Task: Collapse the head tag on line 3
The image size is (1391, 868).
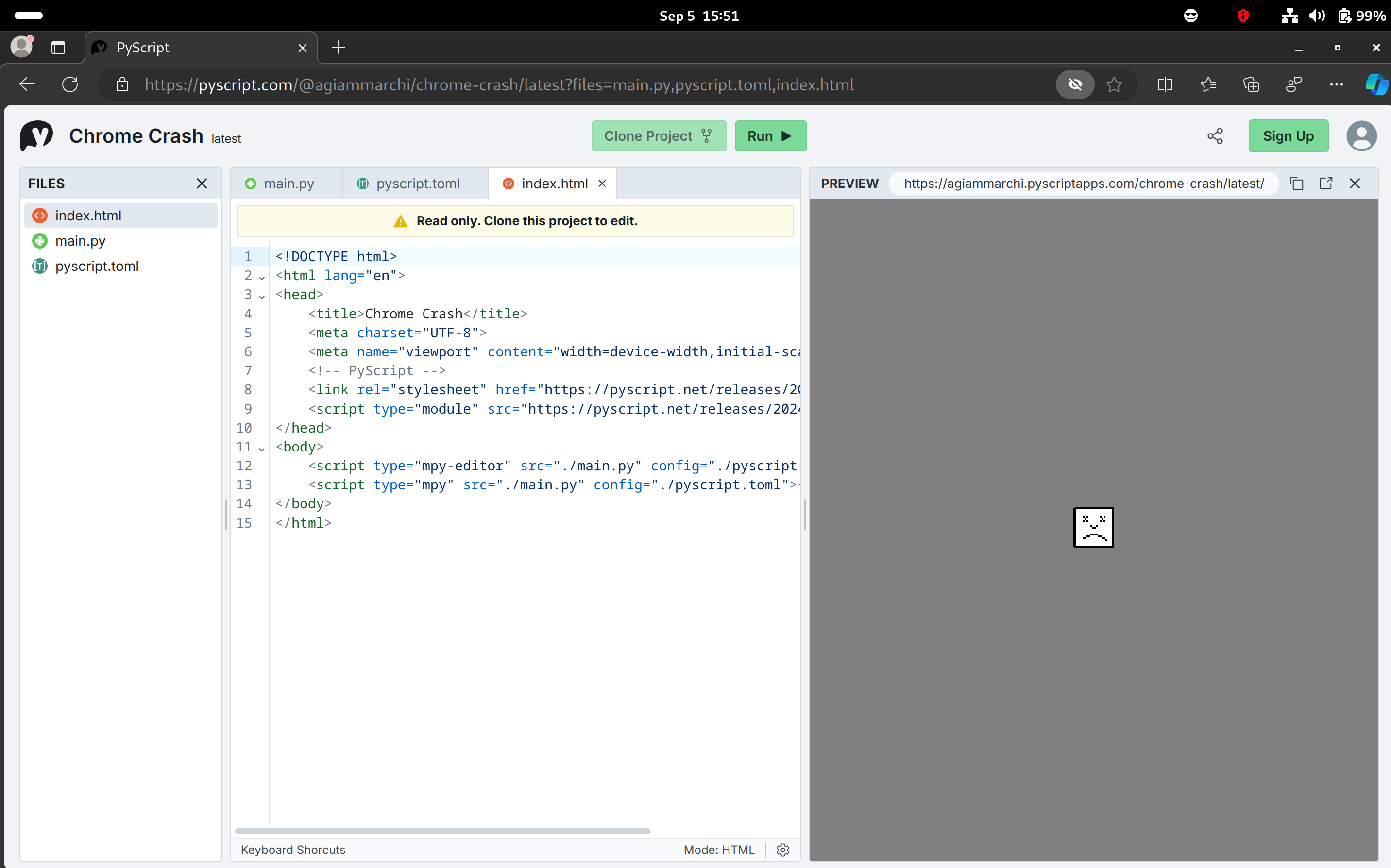Action: coord(262,296)
